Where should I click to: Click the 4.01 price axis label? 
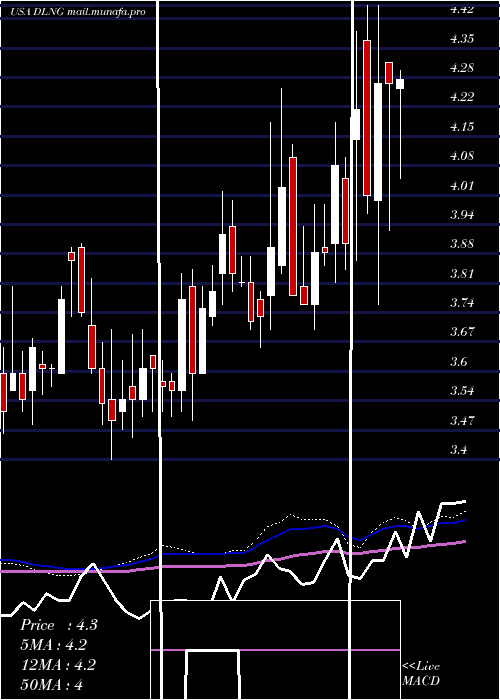(x=462, y=186)
